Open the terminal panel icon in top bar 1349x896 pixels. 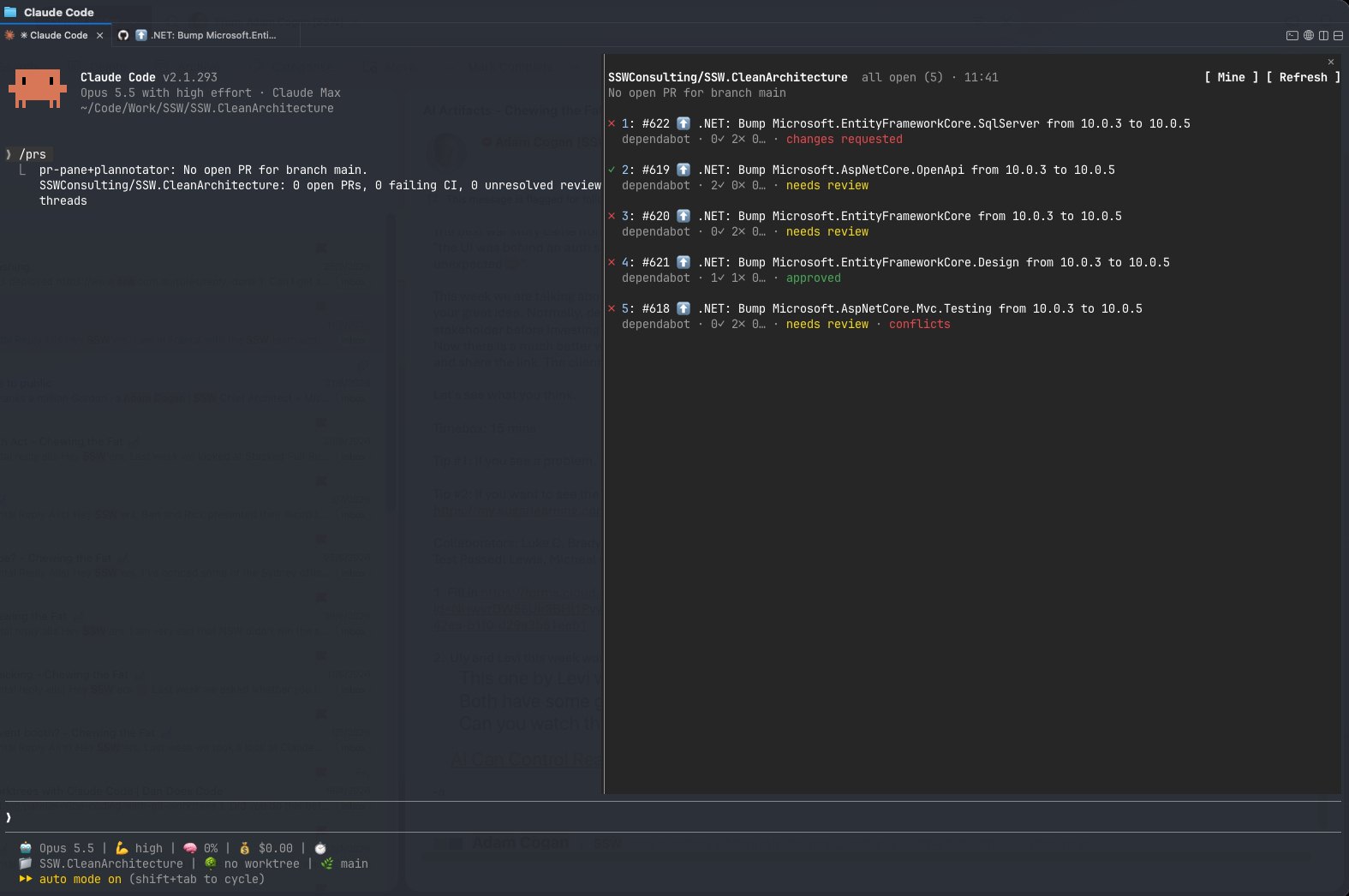pyautogui.click(x=1292, y=35)
